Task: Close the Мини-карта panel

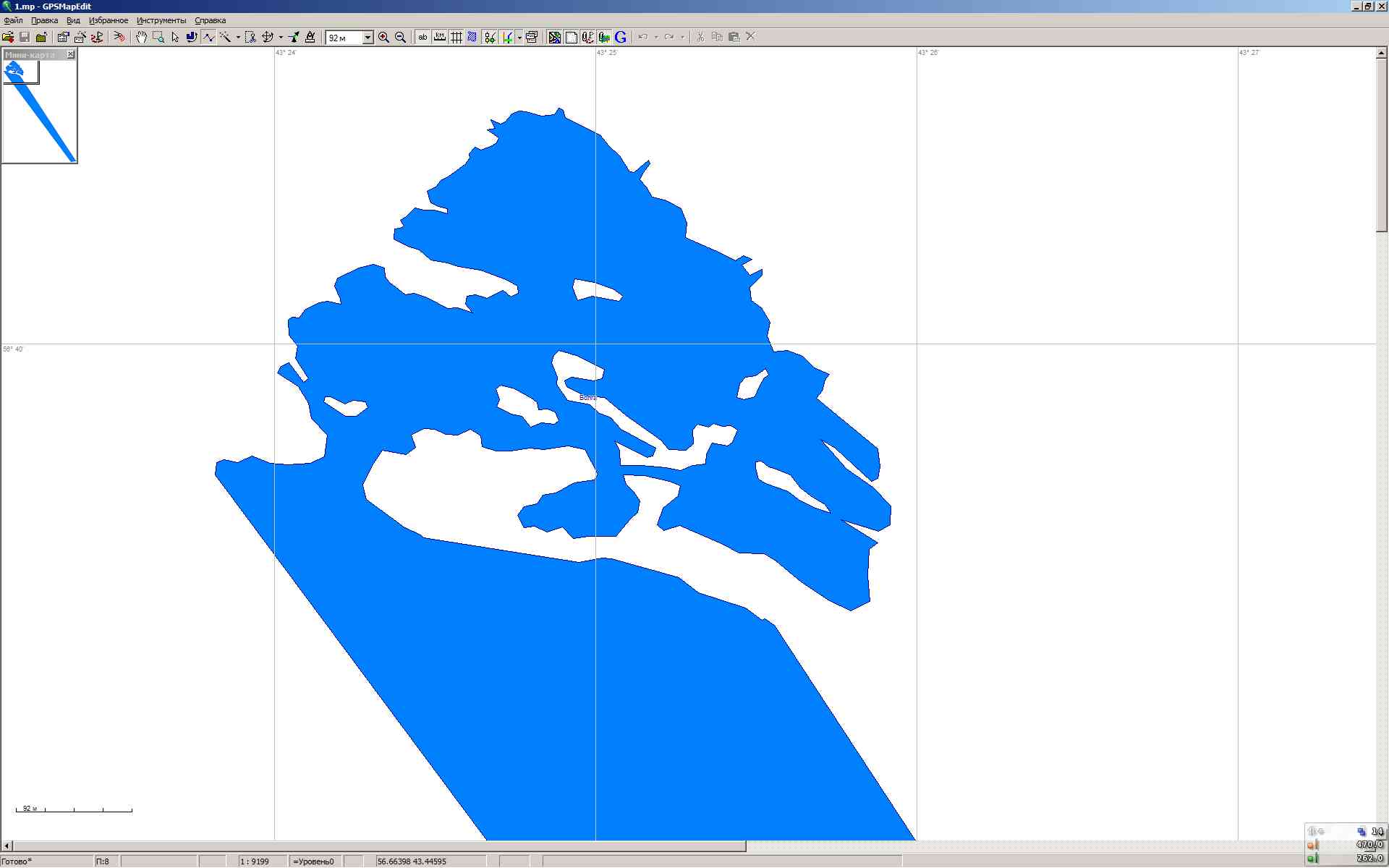Action: [x=71, y=55]
